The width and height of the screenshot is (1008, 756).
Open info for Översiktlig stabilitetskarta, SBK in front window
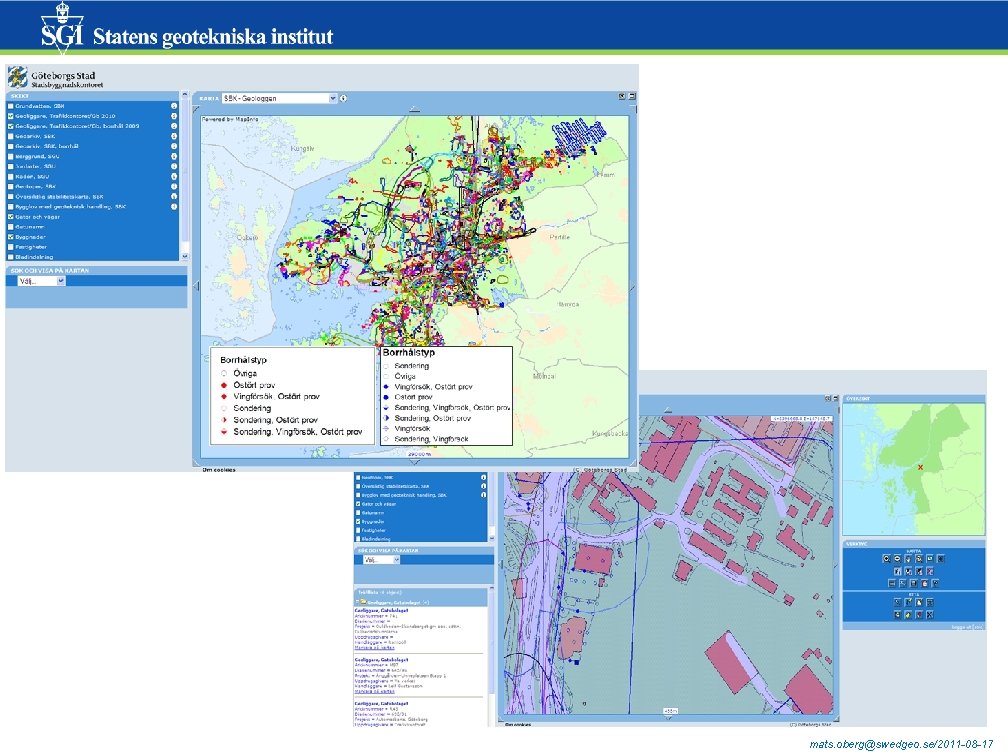[x=174, y=197]
